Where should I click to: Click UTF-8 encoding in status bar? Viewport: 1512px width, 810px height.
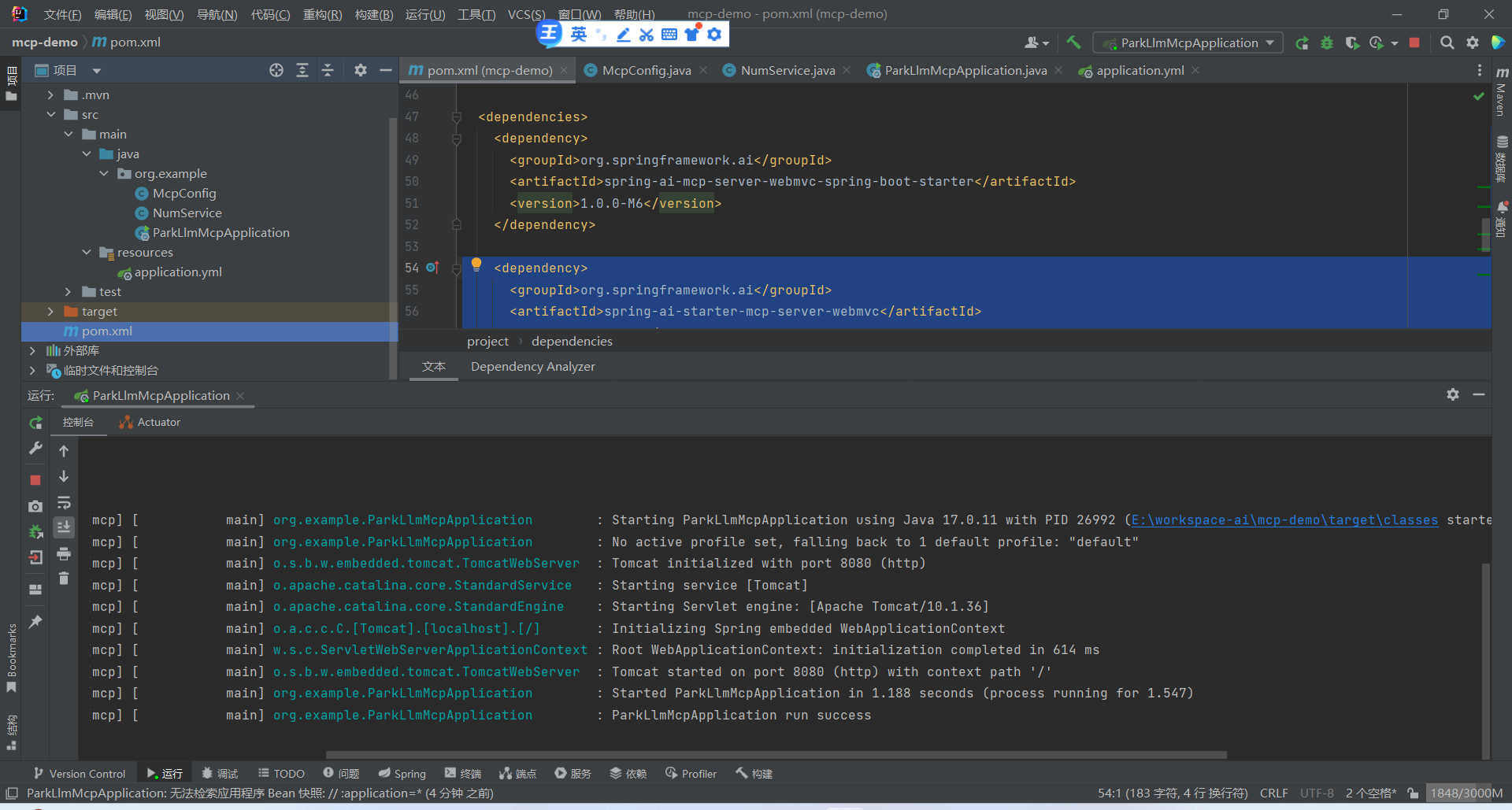click(1317, 793)
